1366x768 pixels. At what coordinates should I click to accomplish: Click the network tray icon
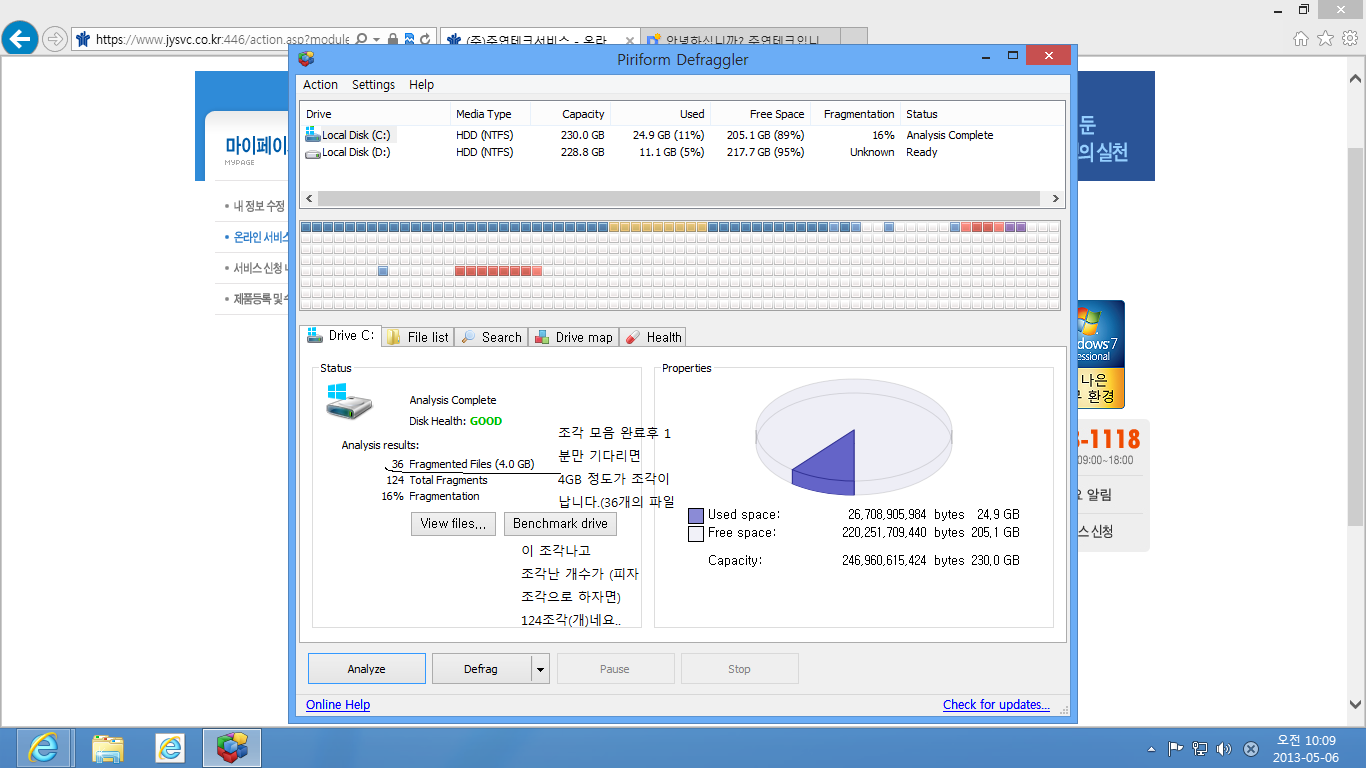1200,748
